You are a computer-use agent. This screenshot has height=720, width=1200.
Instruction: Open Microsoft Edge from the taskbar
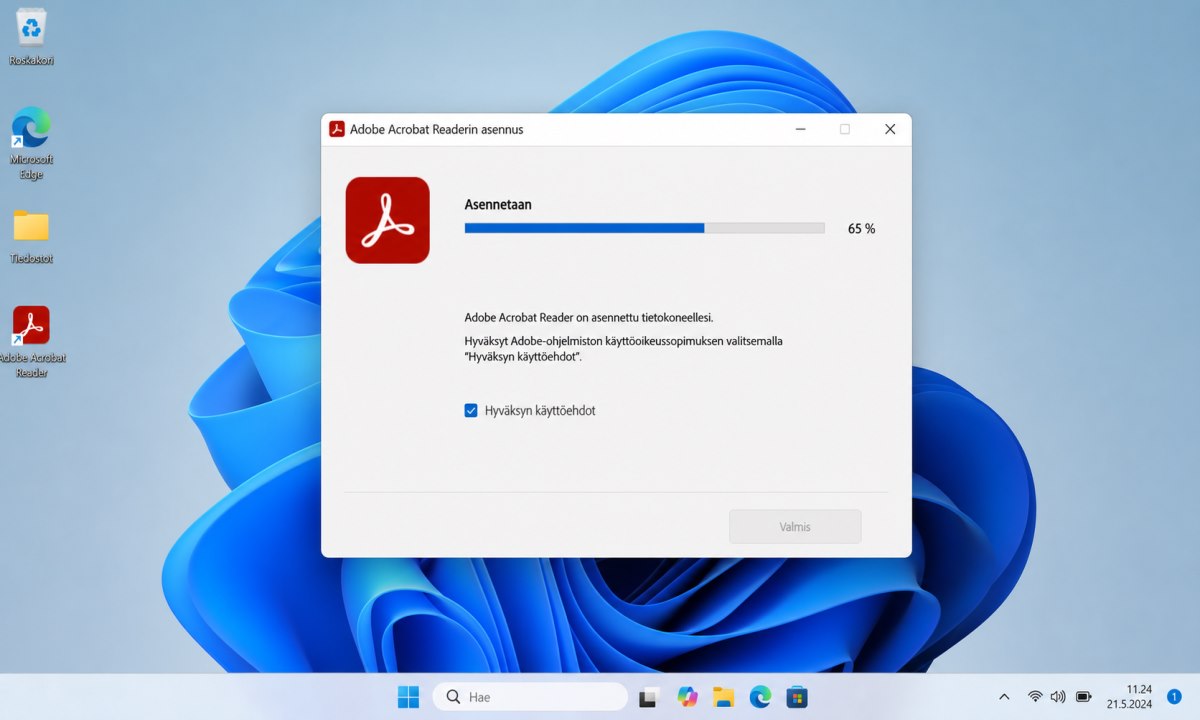click(761, 697)
